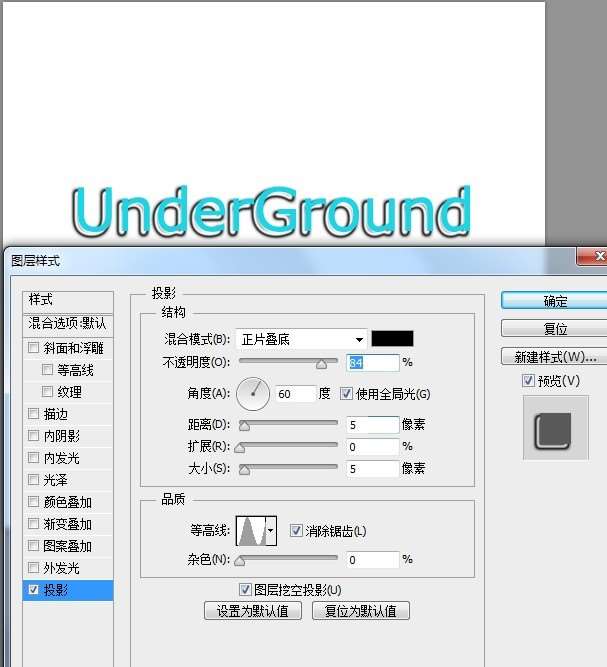Image resolution: width=607 pixels, height=667 pixels.
Task: Tick the 纹理 checkbox
Action: point(47,391)
